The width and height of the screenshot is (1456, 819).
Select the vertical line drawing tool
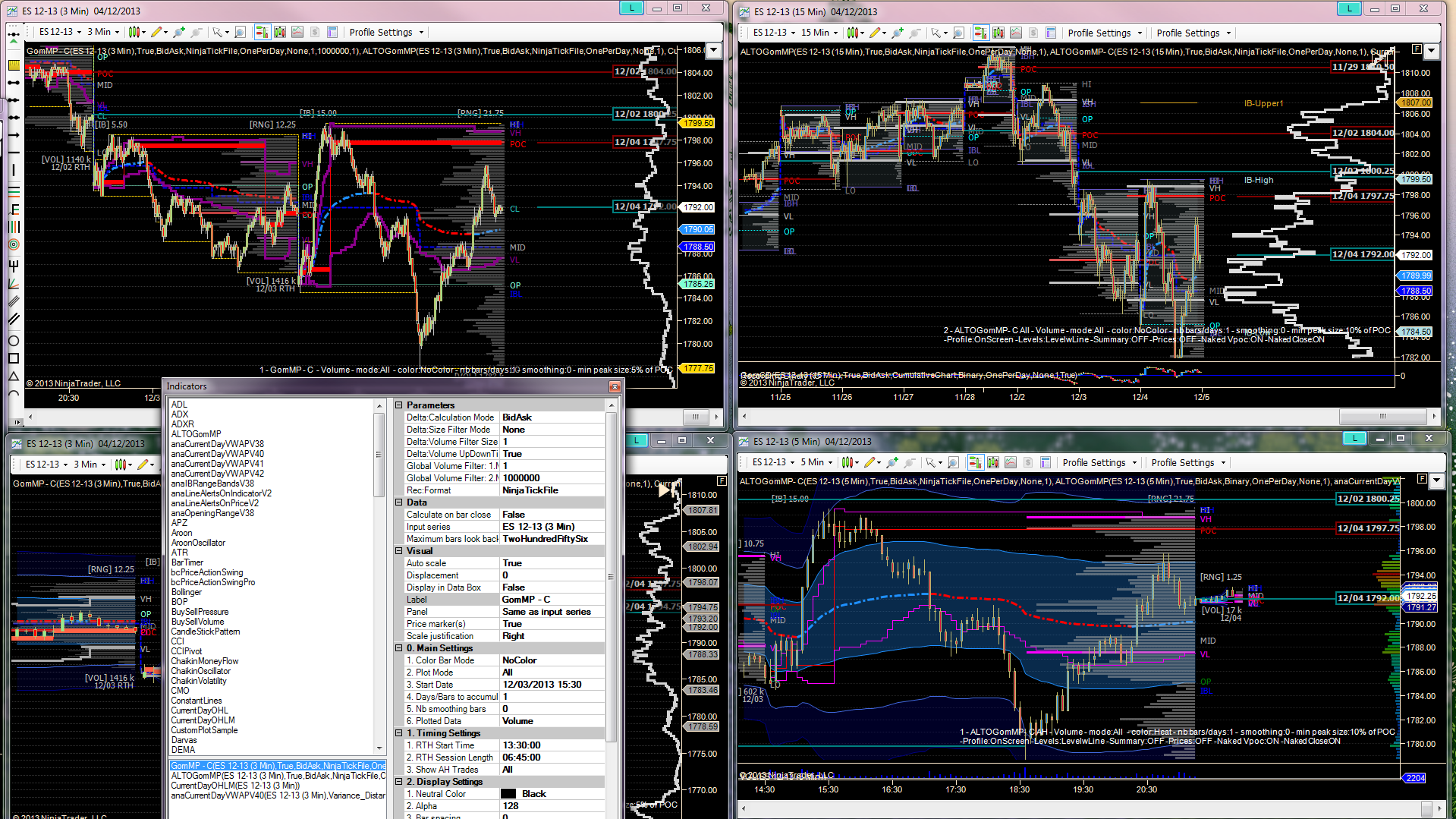click(x=14, y=171)
